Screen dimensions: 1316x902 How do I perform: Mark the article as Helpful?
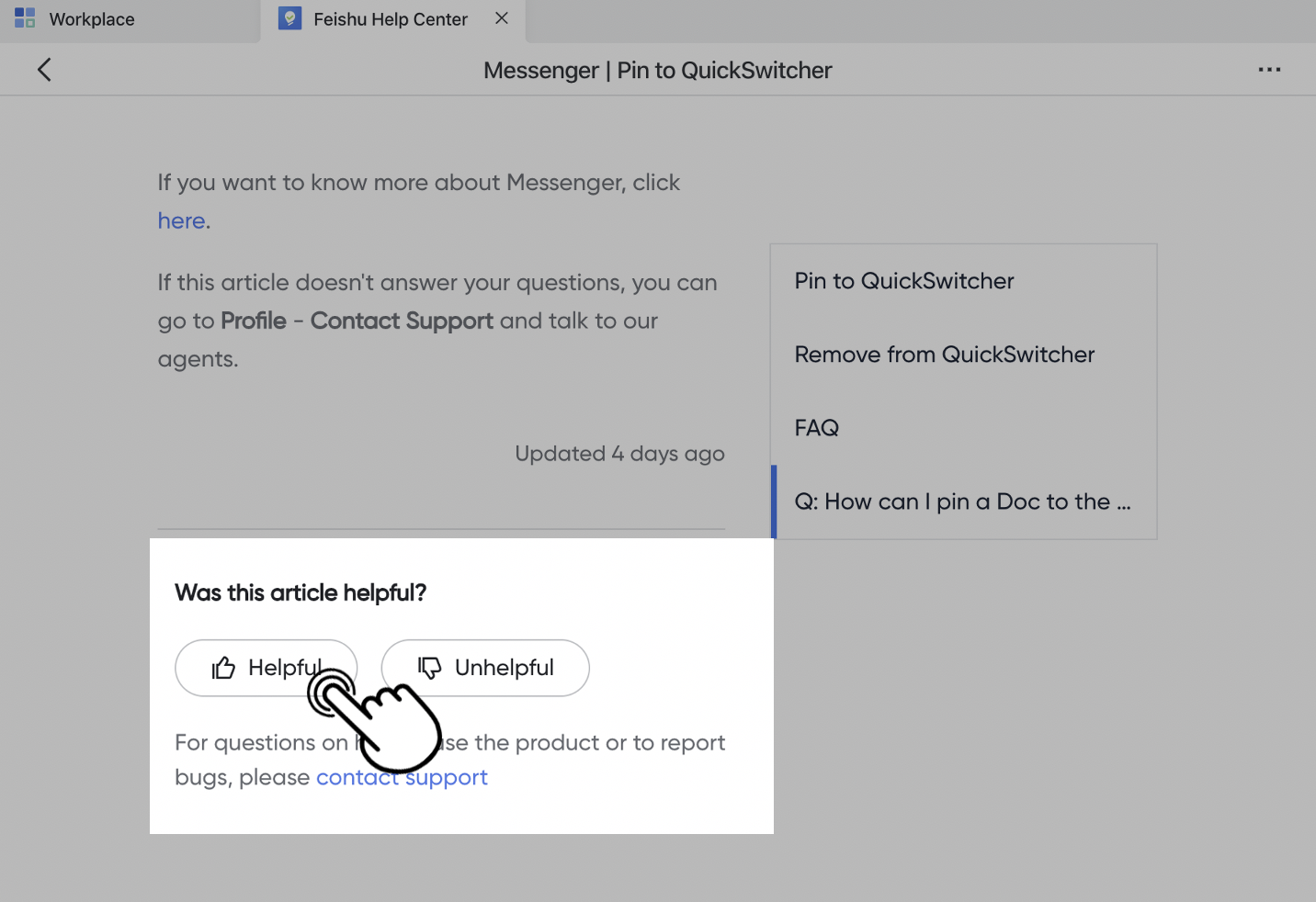266,668
